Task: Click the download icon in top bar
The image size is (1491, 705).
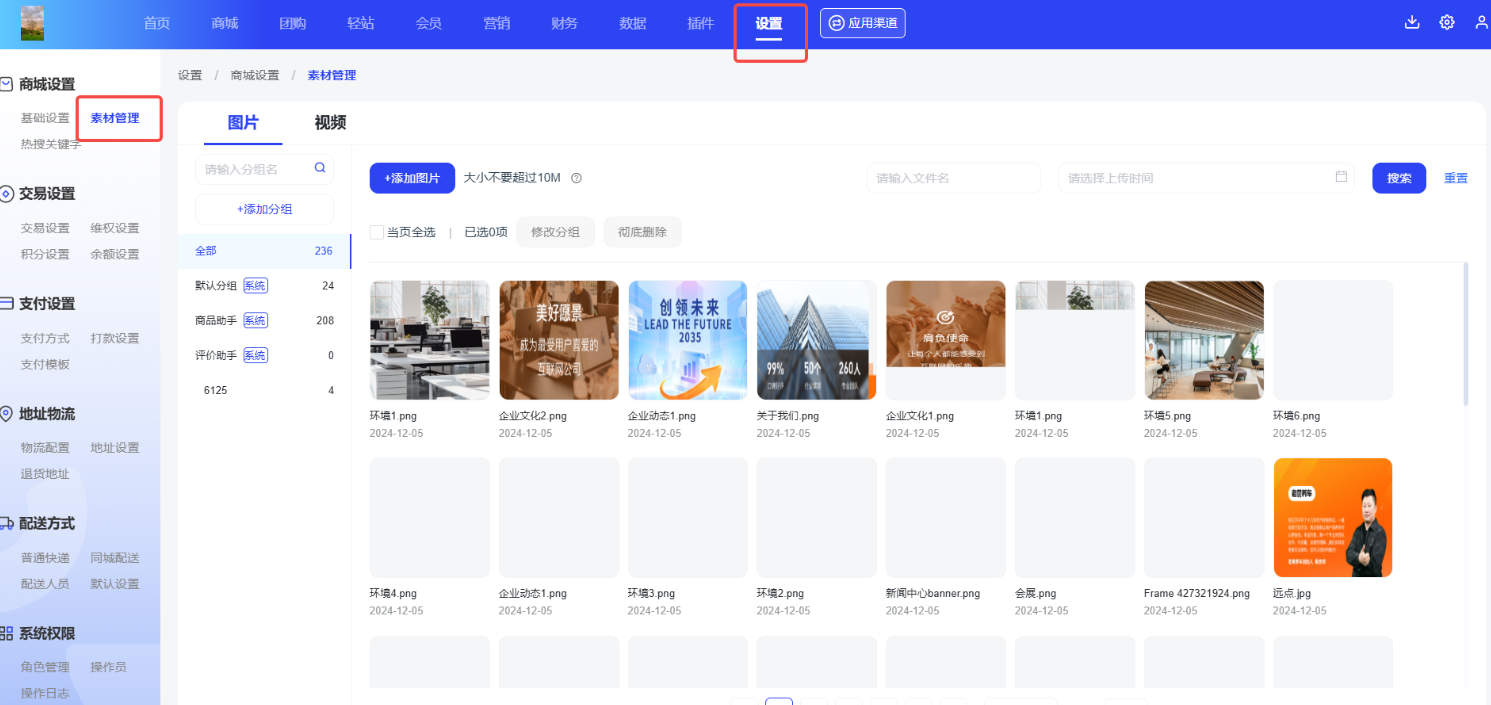Action: (1412, 23)
